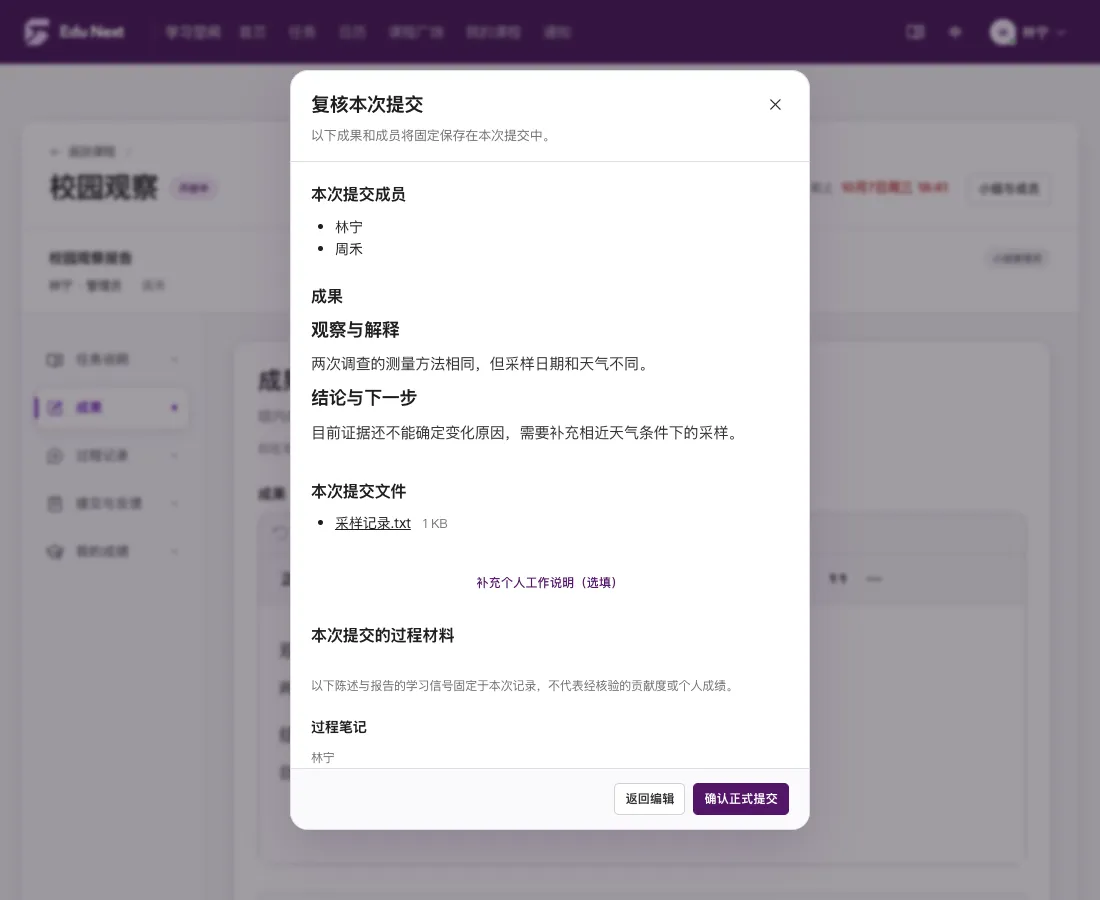Screen dimensions: 1100x900
Task: Click the 返回编辑 button
Action: pyautogui.click(x=650, y=799)
